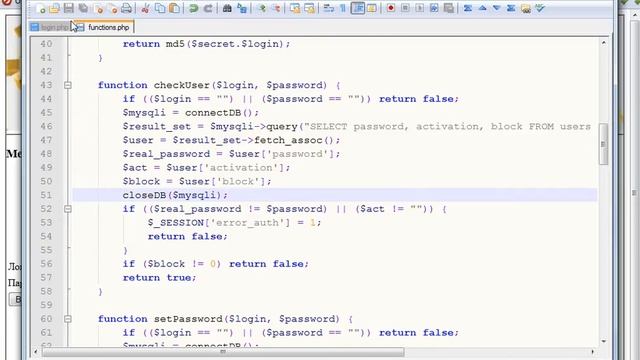Start macro recording with red dot

[391, 8]
